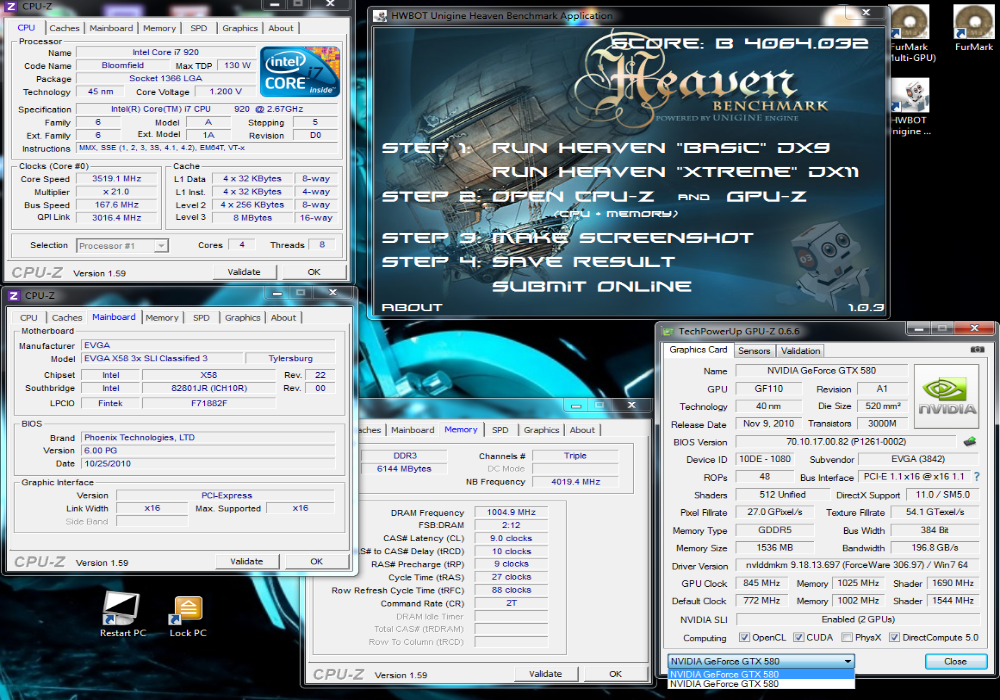The width and height of the screenshot is (1000, 700).
Task: Click Validate in Mainboard CPU-Z window
Action: click(247, 561)
